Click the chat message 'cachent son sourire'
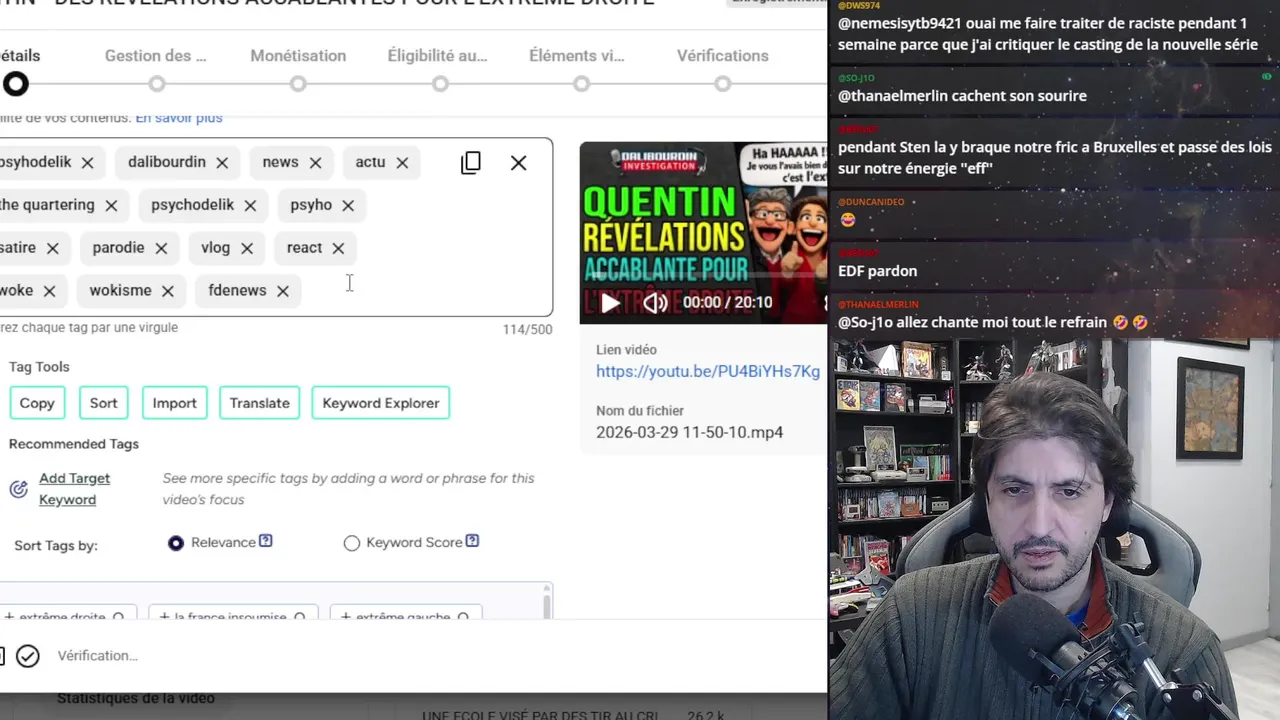 pos(962,96)
